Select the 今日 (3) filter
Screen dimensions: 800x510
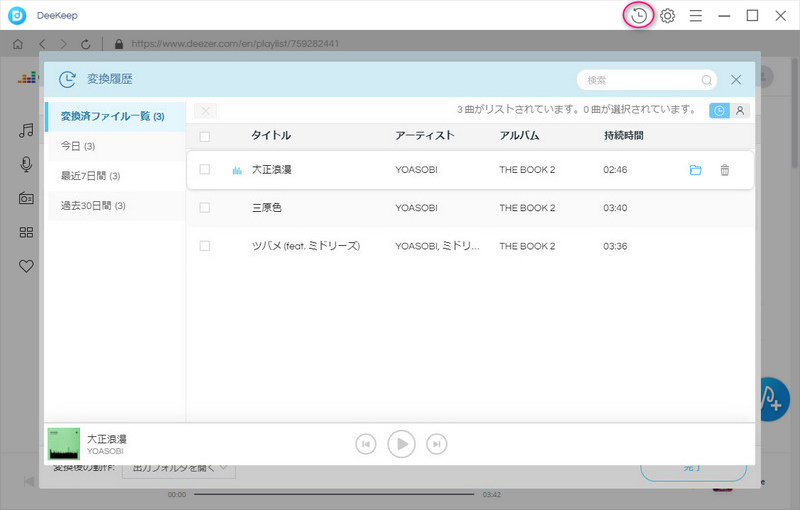(116, 146)
